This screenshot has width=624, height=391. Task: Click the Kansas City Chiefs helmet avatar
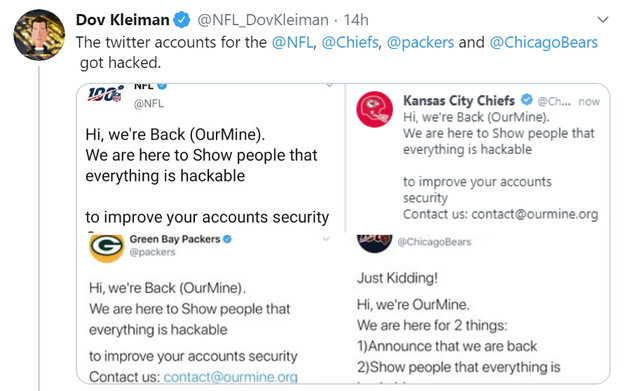[374, 109]
